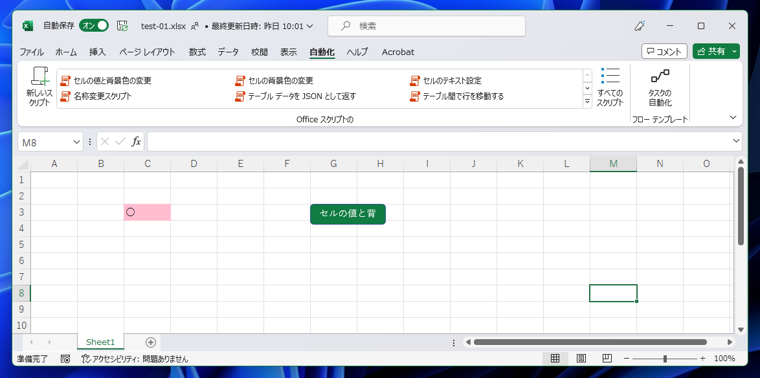Switch to Page Break Preview in status bar
Viewport: 760px width, 378px height.
[606, 359]
